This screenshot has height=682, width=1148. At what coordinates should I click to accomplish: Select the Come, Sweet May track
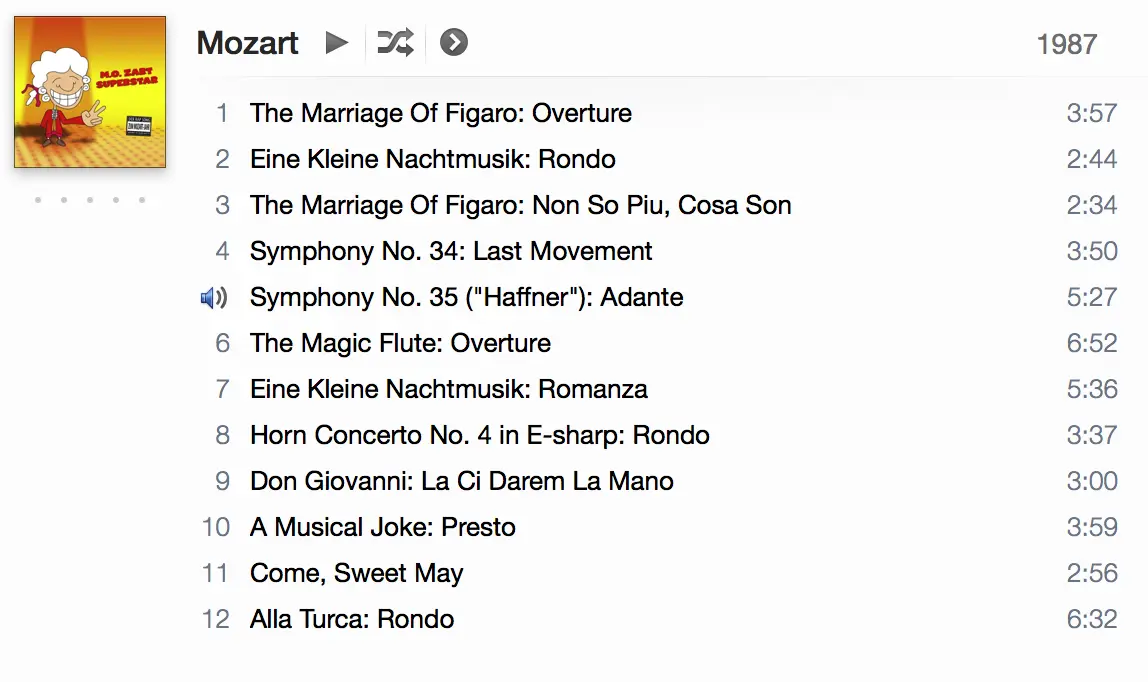tap(356, 573)
